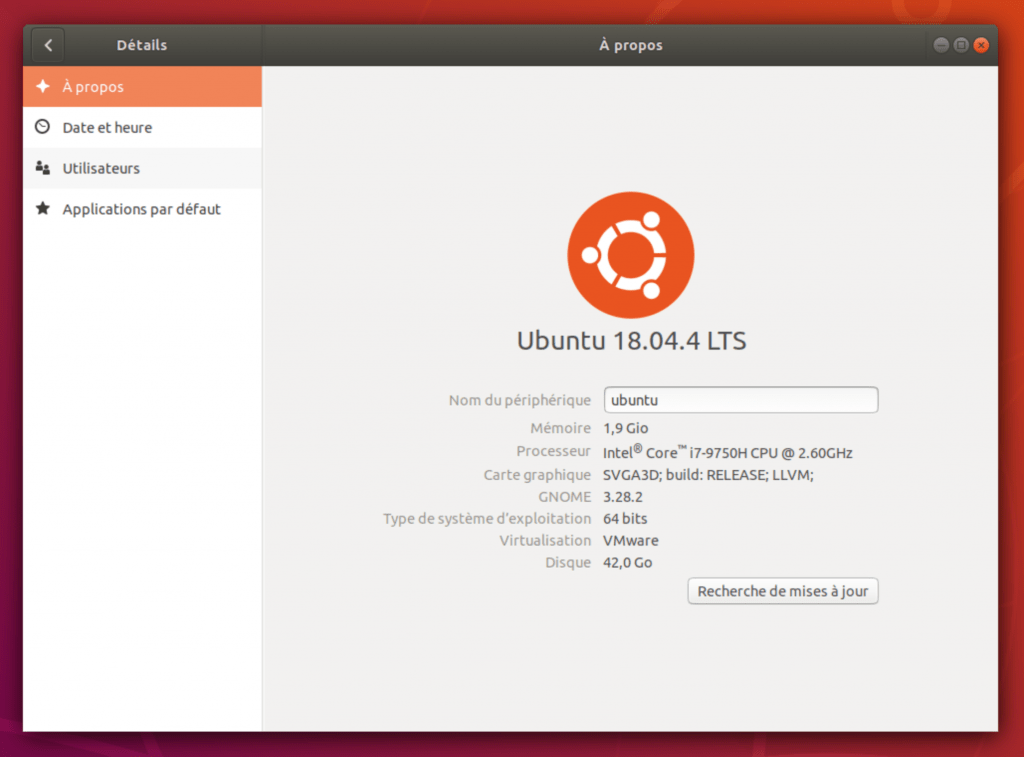Click the Détails header title
Image resolution: width=1024 pixels, height=757 pixels.
tap(142, 45)
